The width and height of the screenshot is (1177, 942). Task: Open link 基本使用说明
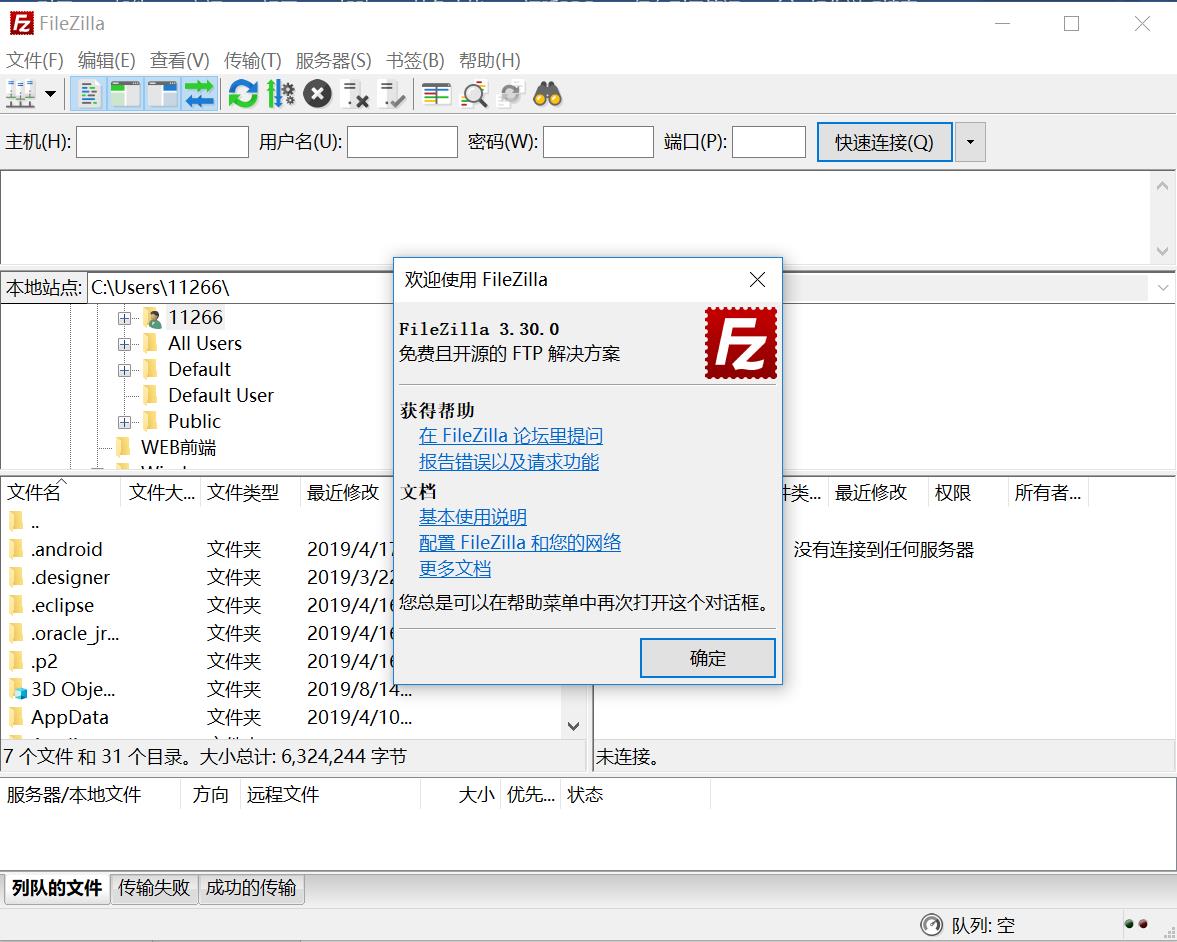472,516
